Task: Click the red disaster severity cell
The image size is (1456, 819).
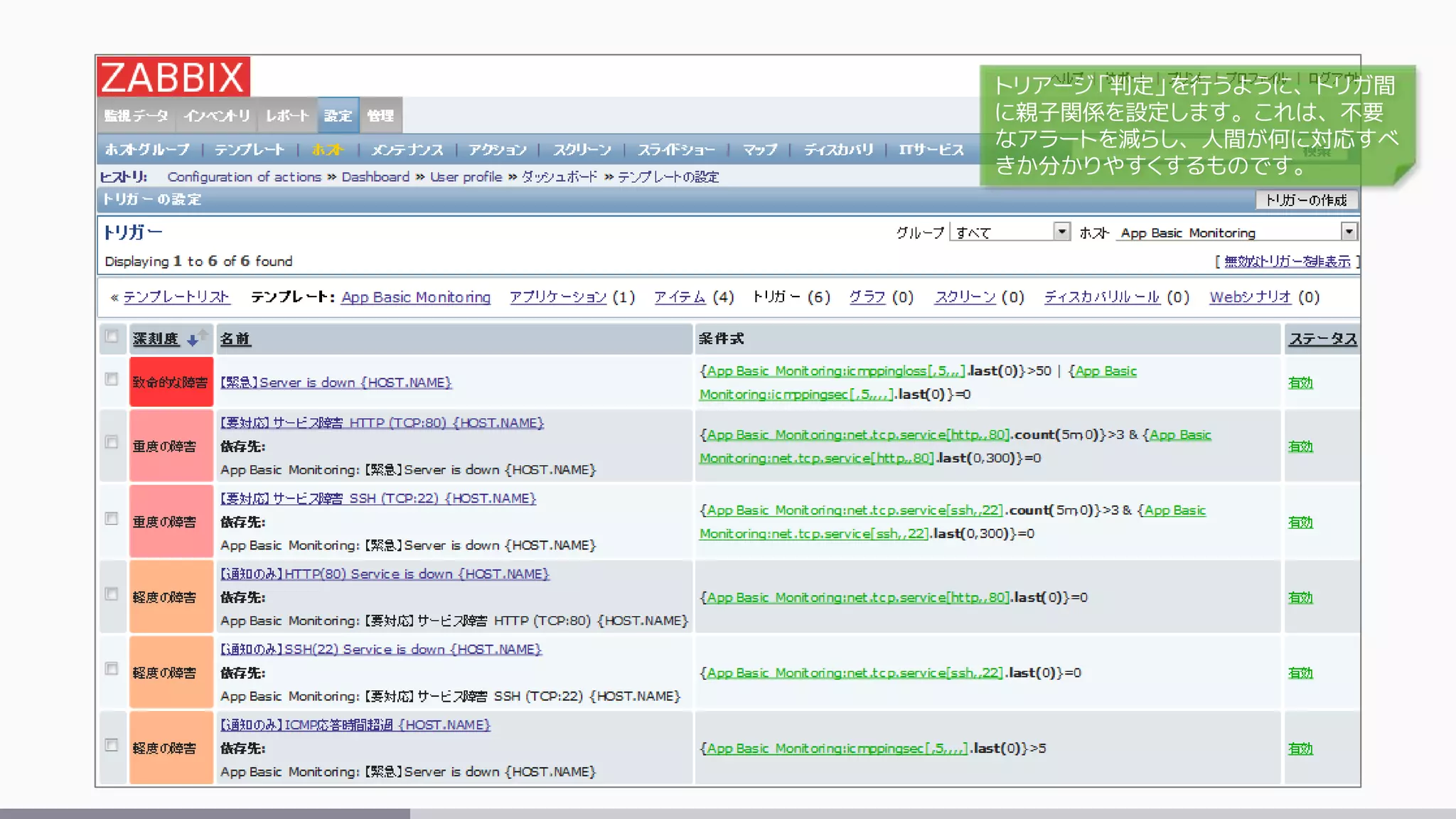Action: point(171,382)
